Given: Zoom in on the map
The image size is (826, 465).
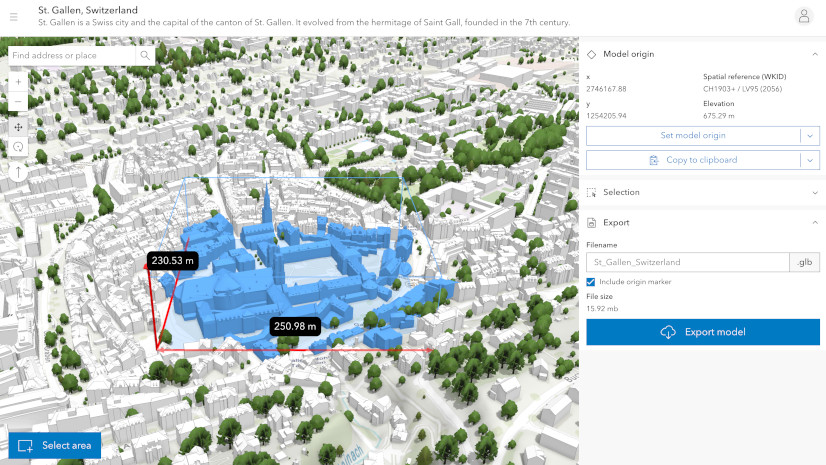Looking at the screenshot, I should [x=18, y=82].
